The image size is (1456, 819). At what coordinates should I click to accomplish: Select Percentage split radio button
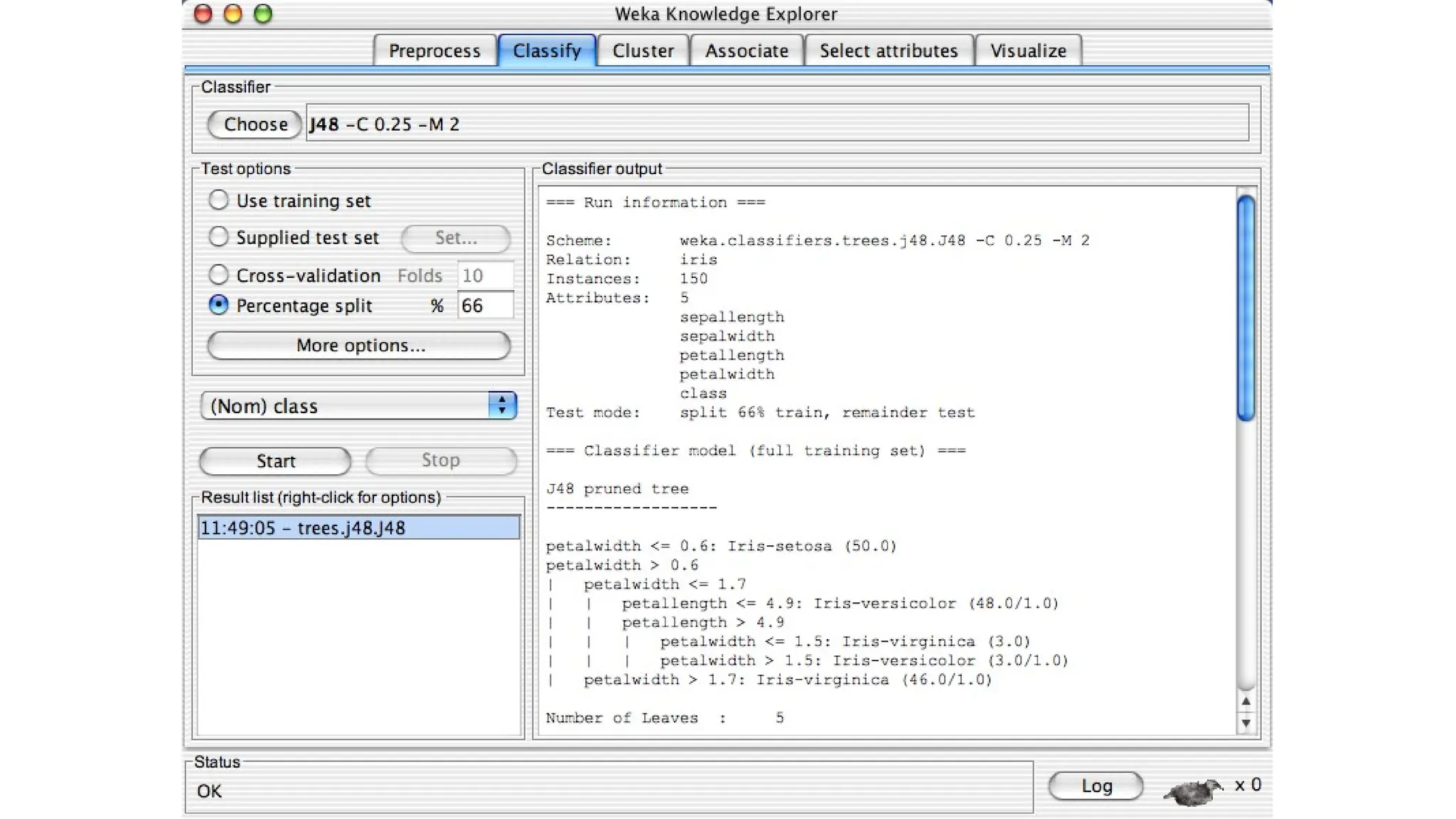point(218,305)
